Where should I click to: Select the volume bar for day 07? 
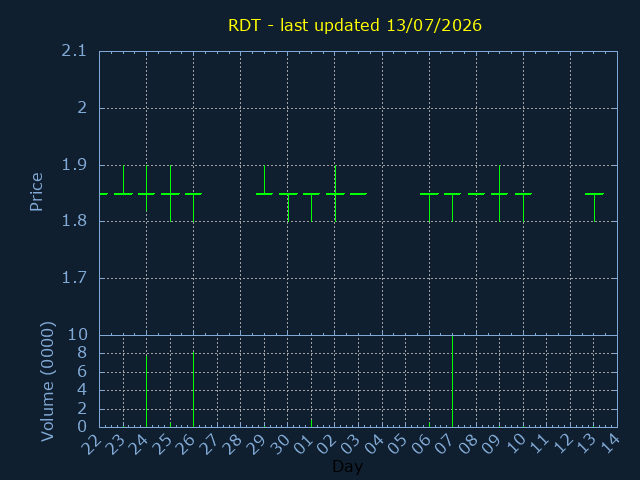click(x=452, y=381)
